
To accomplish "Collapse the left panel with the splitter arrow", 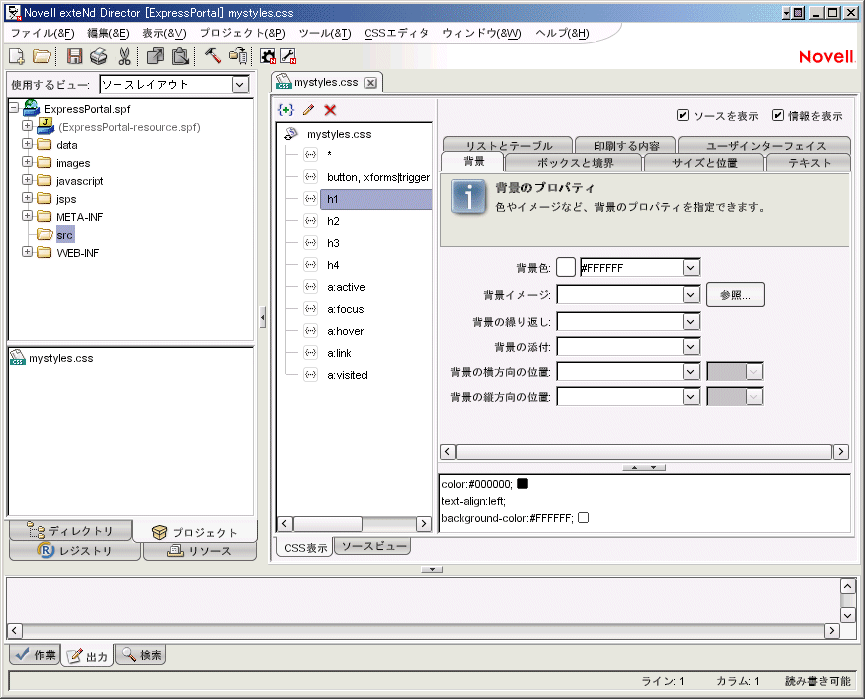I will (x=263, y=317).
